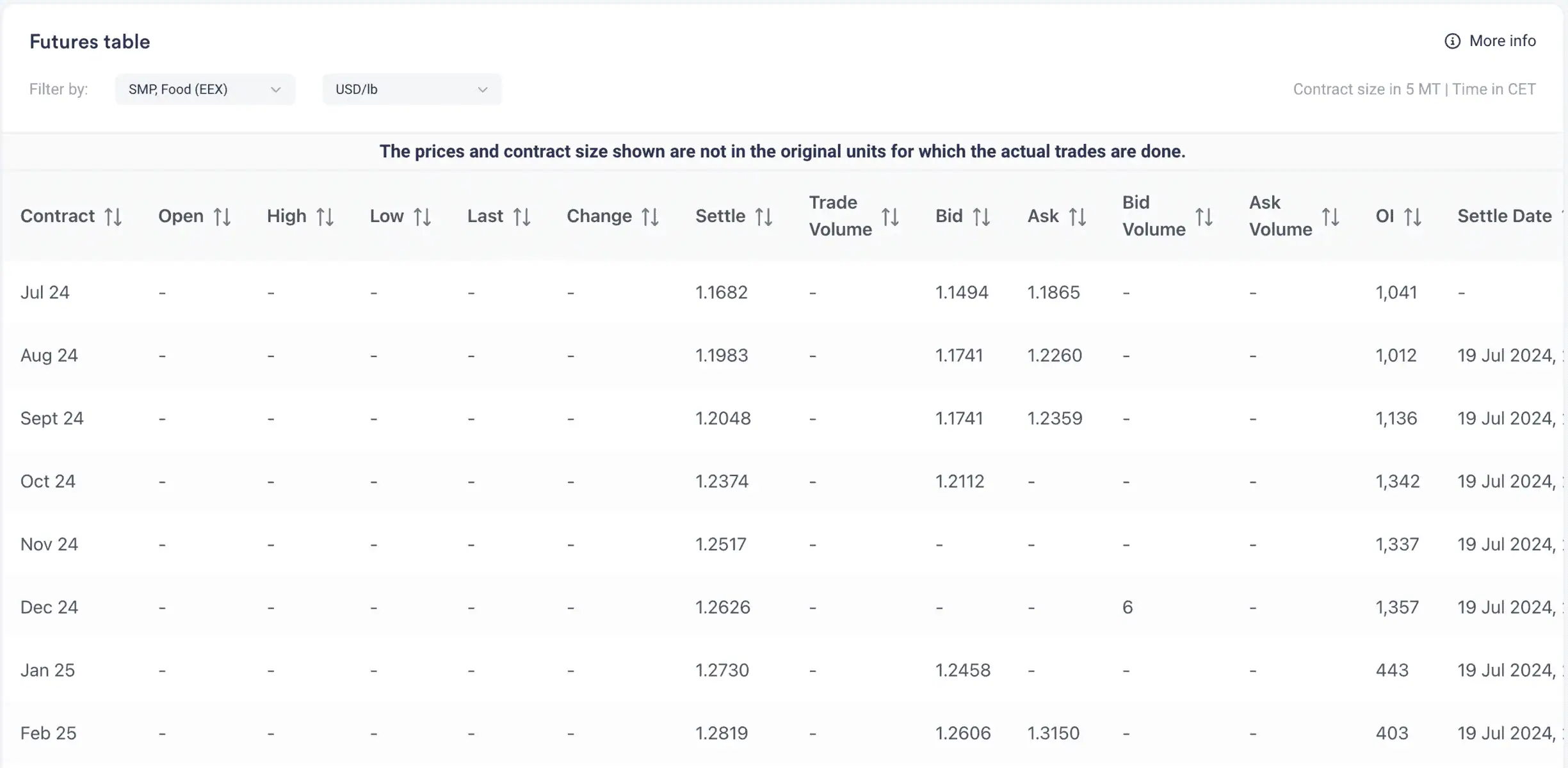
Task: Click Jan 25 open interest 443
Action: click(1392, 670)
